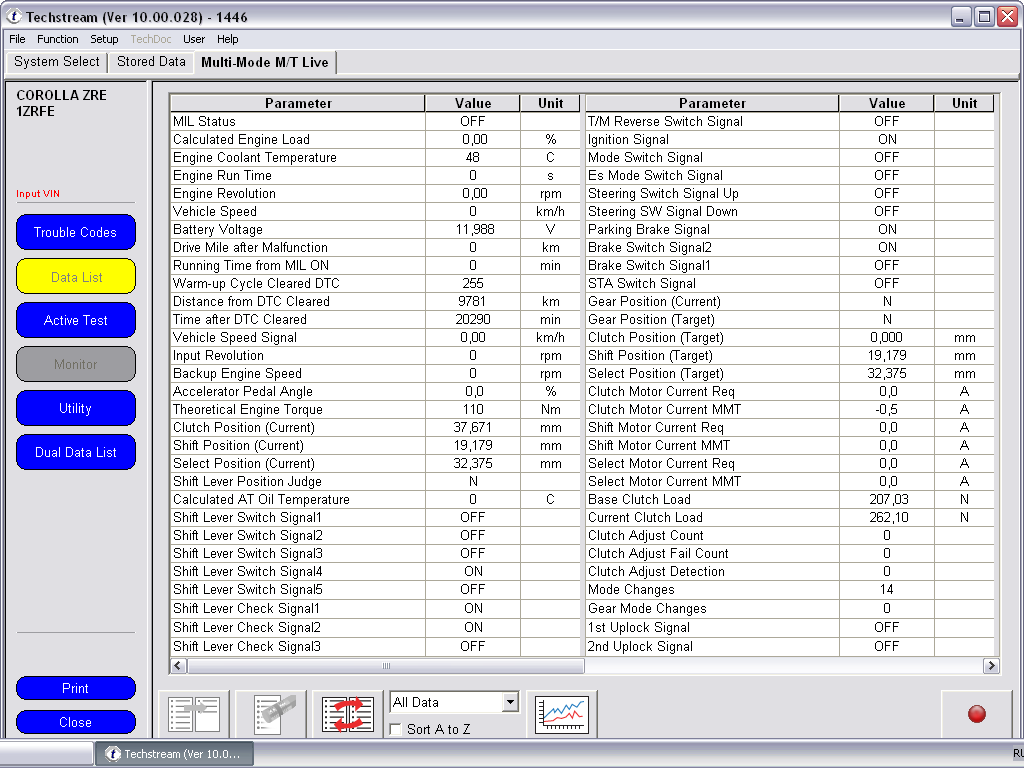Click the Print button
1024x768 pixels.
pos(76,688)
